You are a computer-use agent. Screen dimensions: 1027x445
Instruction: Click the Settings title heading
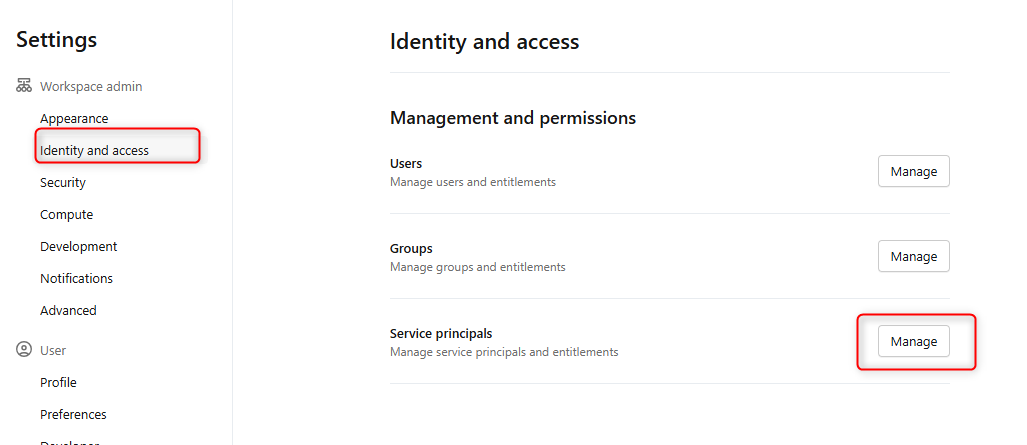point(57,40)
